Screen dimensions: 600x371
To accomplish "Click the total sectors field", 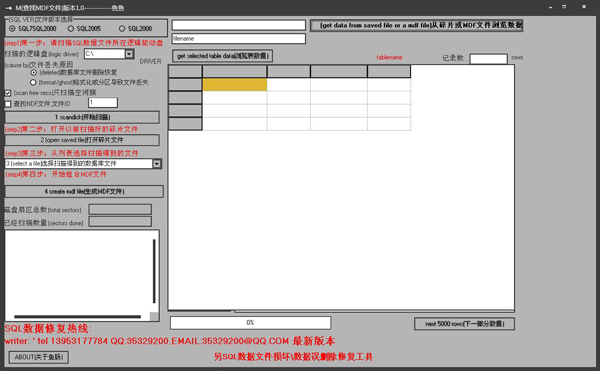I will [120, 209].
